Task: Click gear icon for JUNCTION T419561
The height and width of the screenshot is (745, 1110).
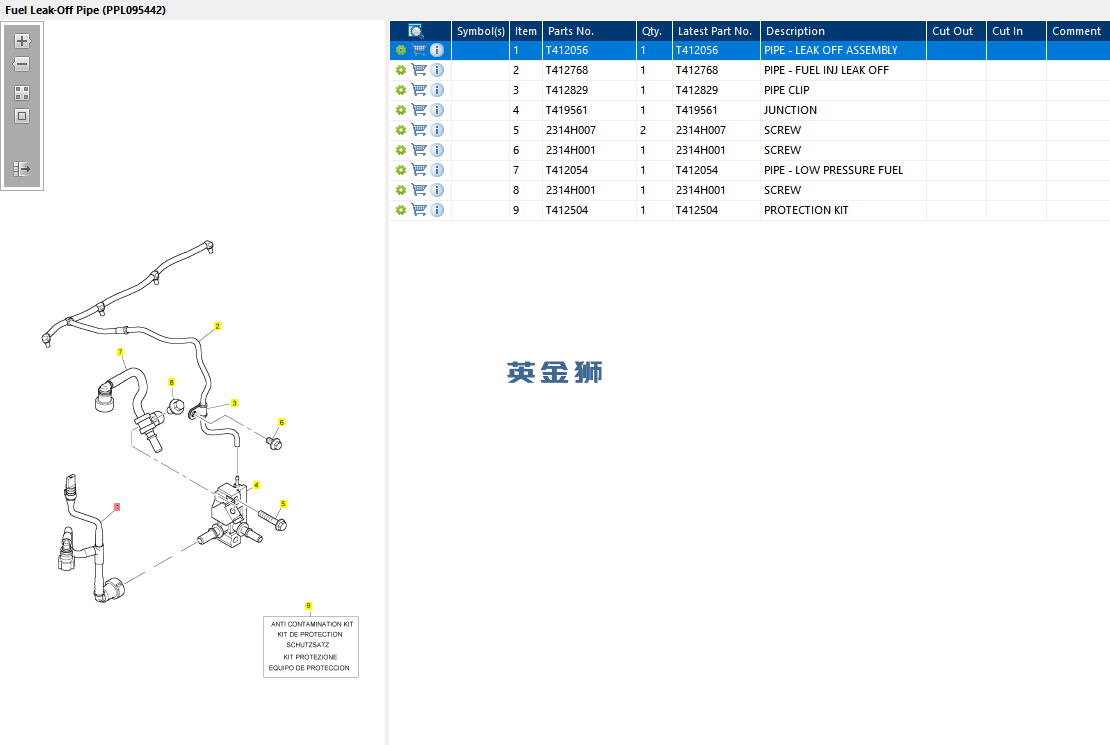Action: point(401,110)
